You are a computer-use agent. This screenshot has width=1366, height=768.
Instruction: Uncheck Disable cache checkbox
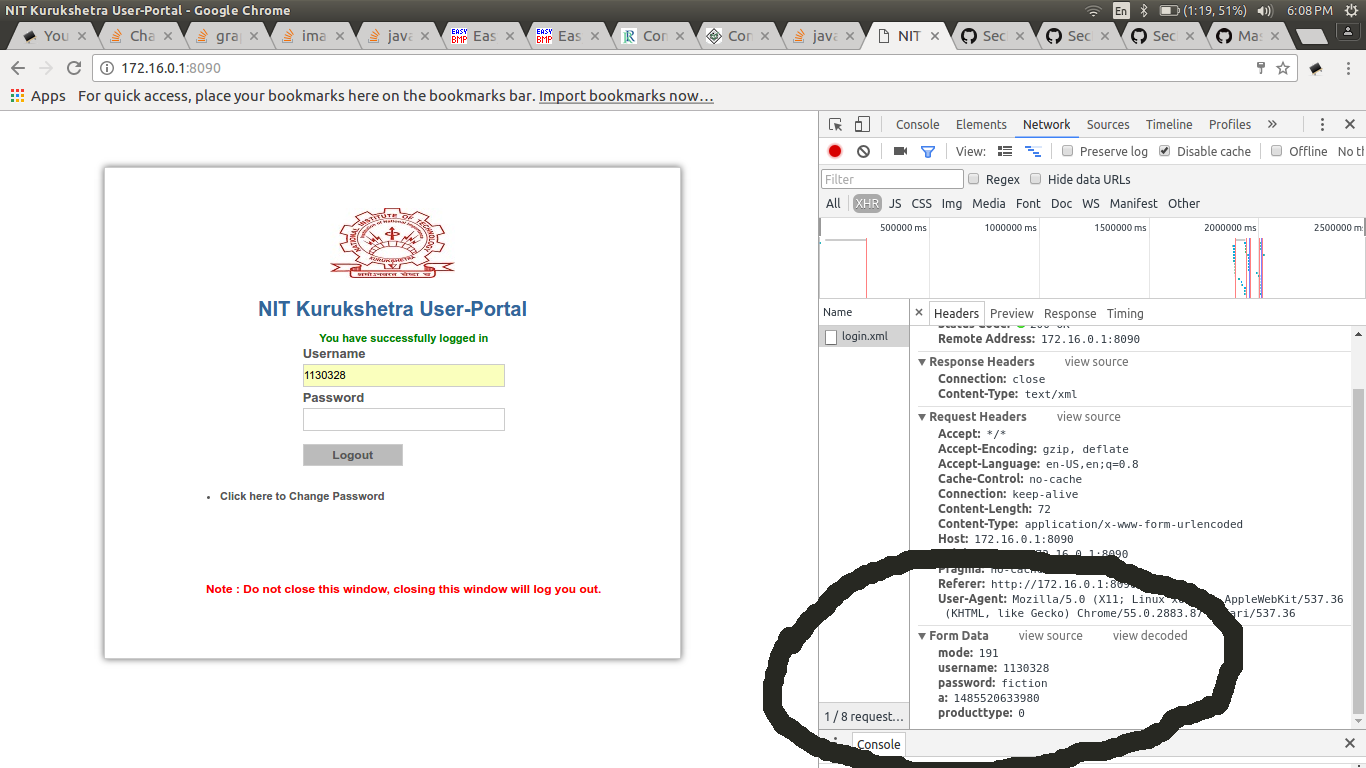[x=1165, y=151]
